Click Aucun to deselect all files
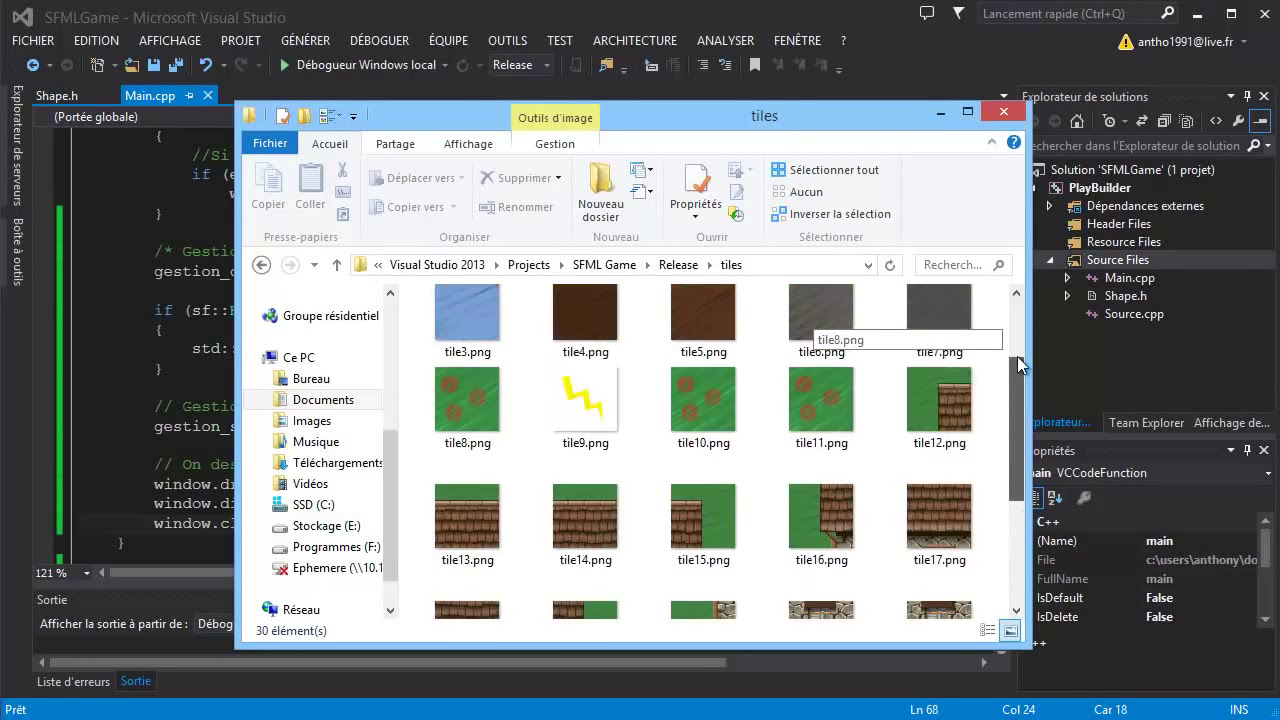The image size is (1280, 720). [797, 192]
